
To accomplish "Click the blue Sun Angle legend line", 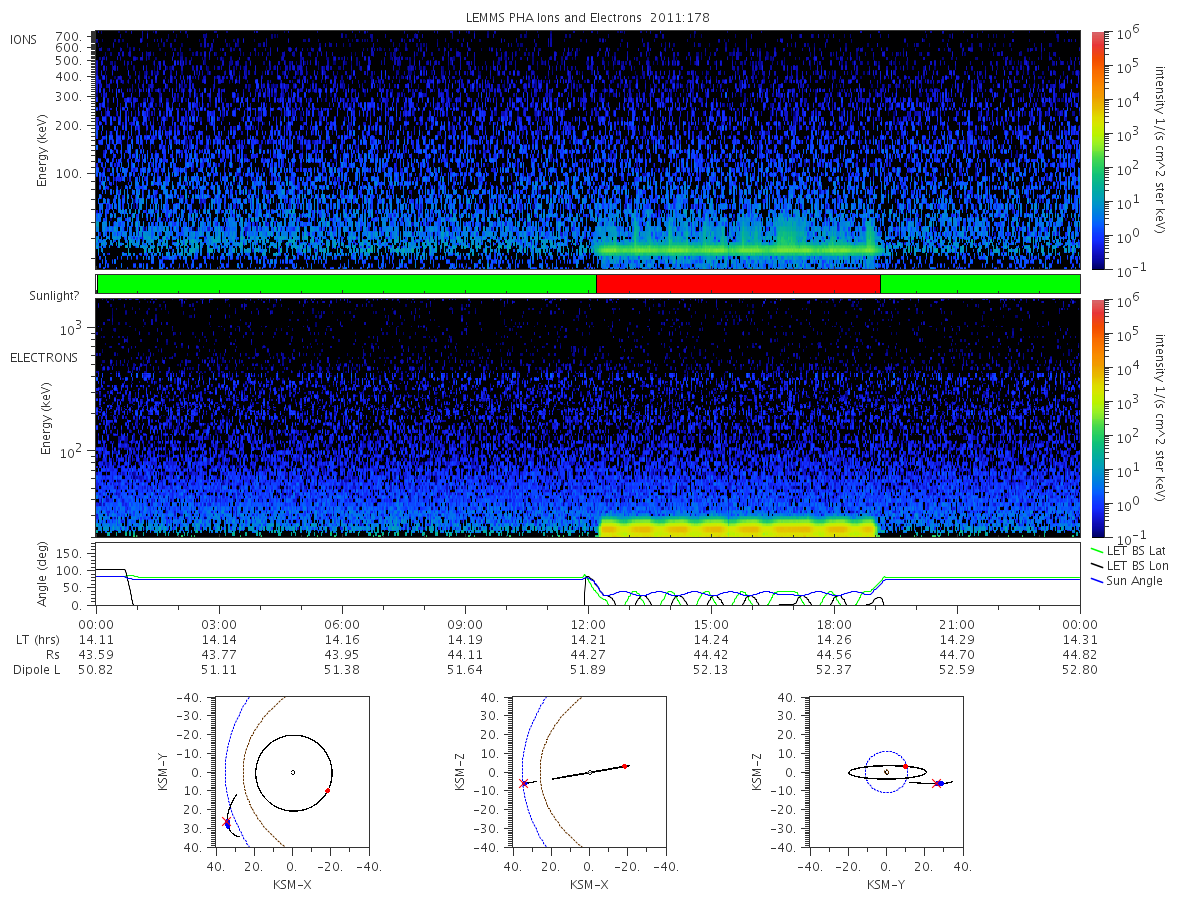I will tap(1097, 581).
